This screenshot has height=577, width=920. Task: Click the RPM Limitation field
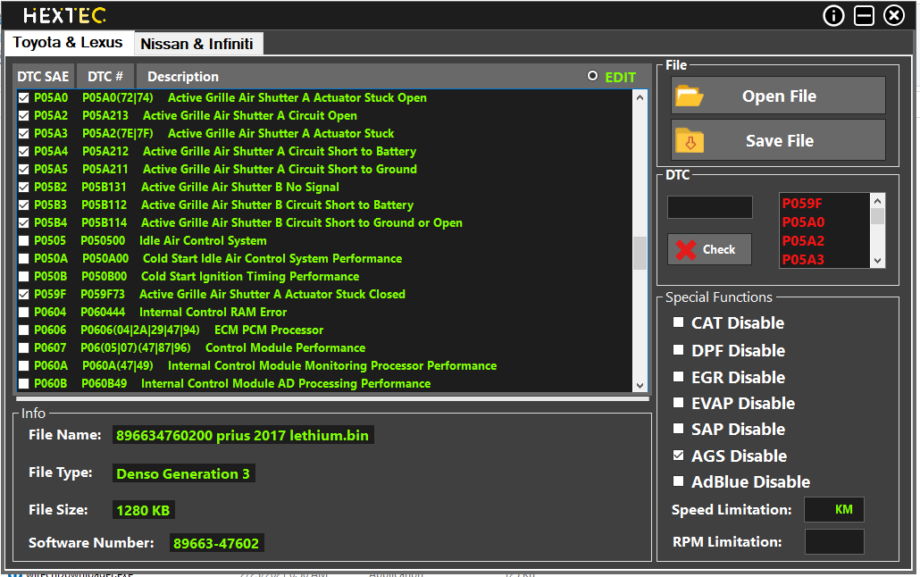[x=834, y=542]
